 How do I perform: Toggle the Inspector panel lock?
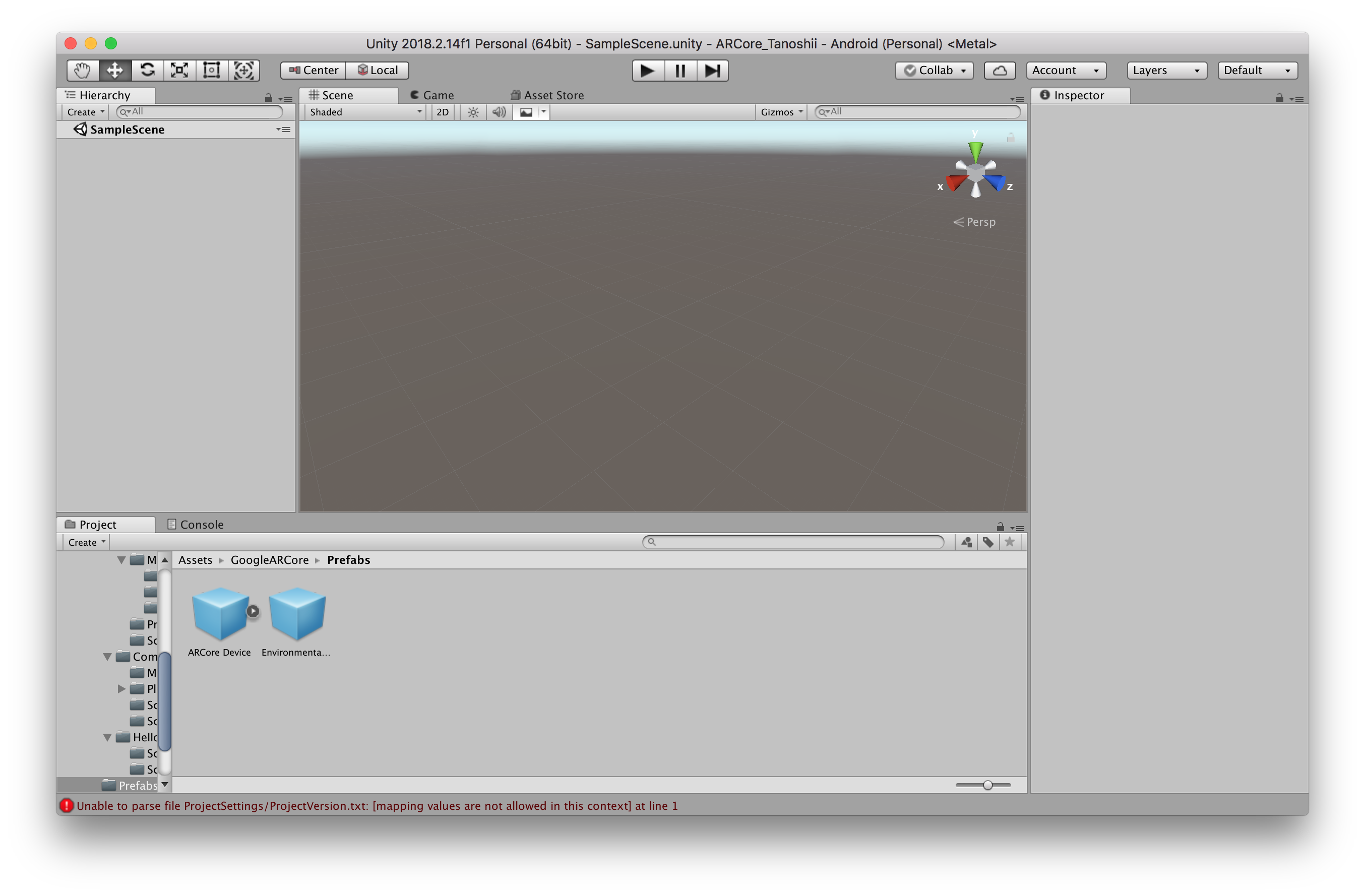pos(1279,98)
